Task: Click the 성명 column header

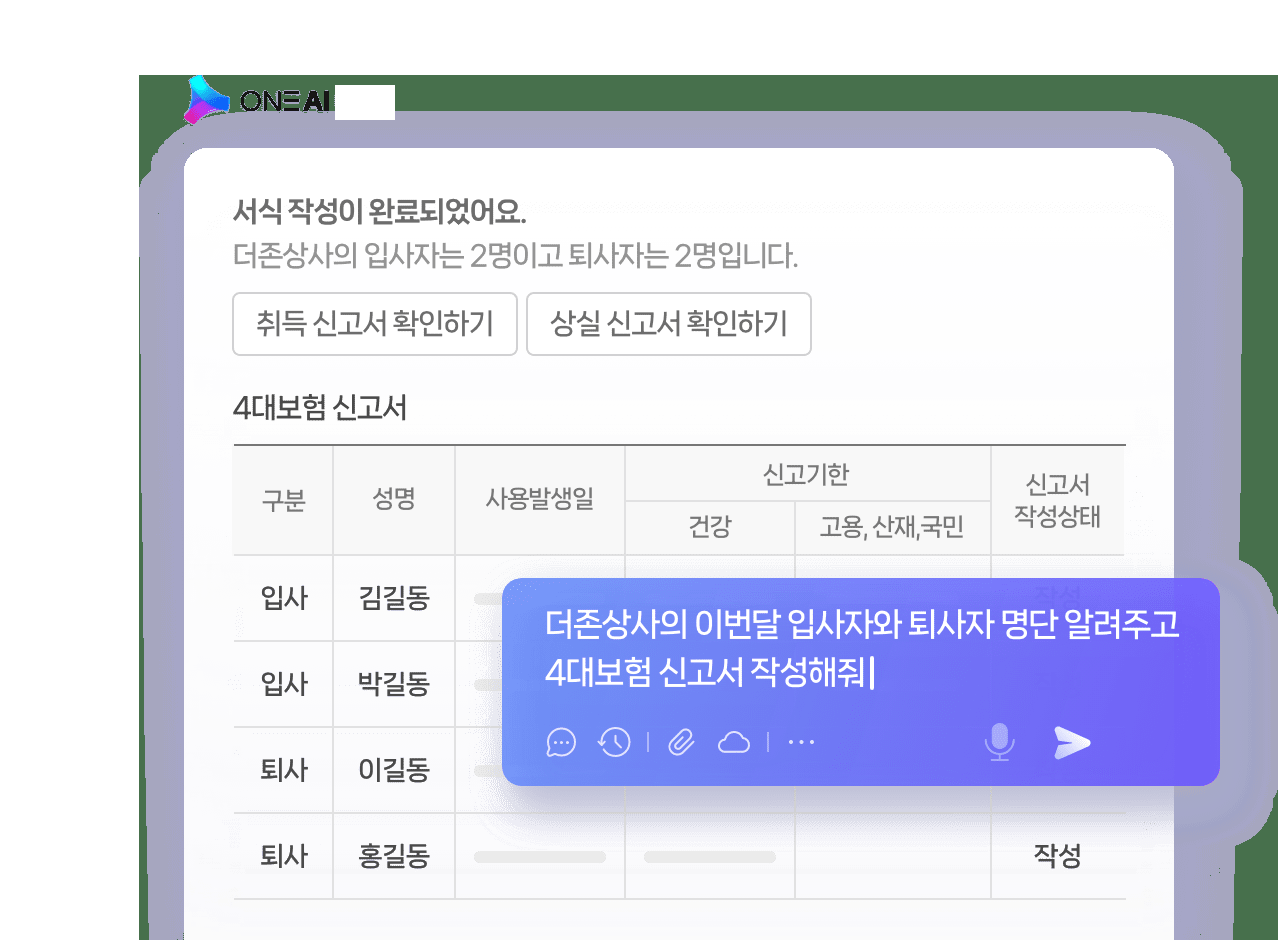Action: tap(394, 499)
